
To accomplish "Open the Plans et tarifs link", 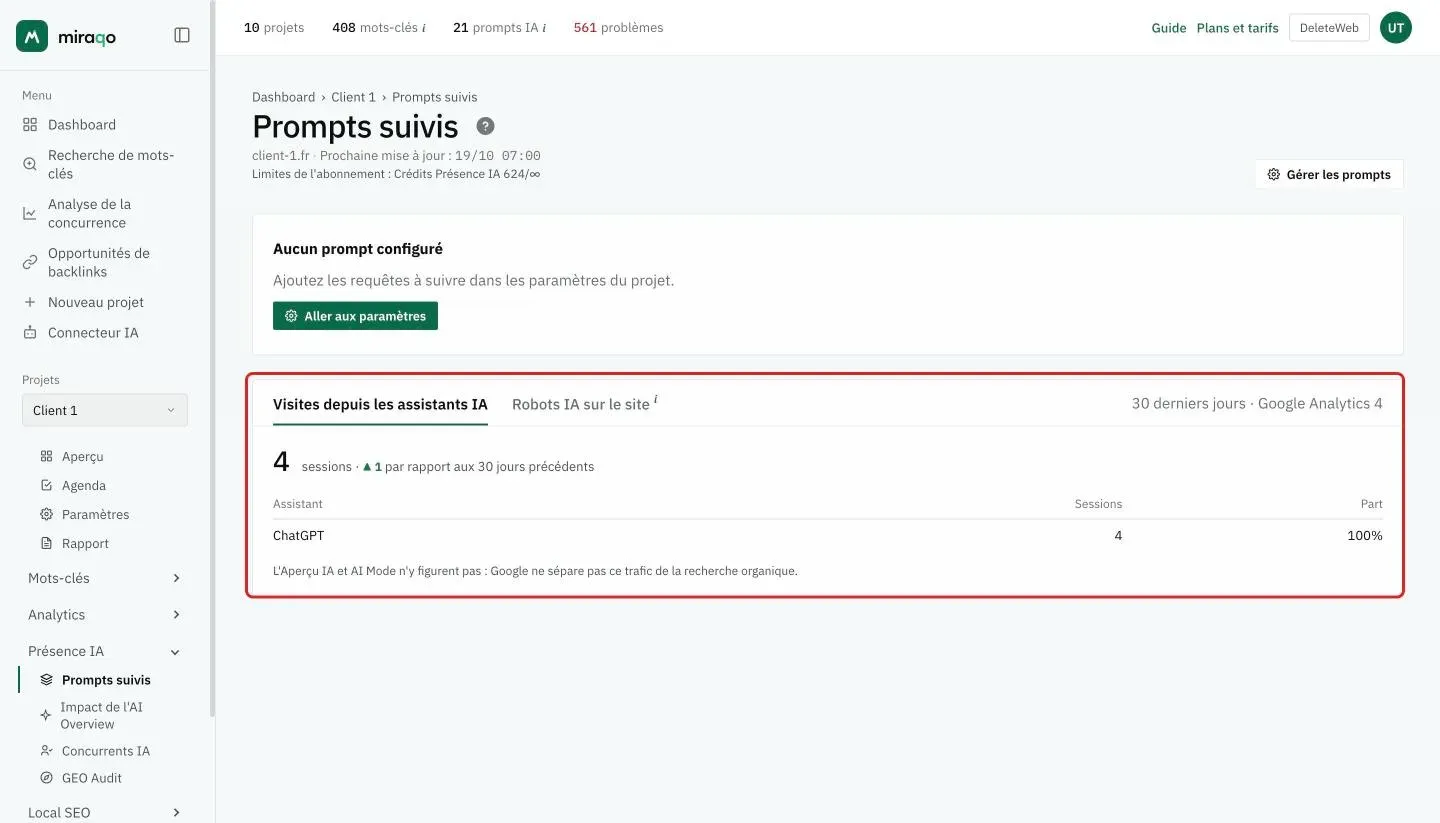I will coord(1237,28).
